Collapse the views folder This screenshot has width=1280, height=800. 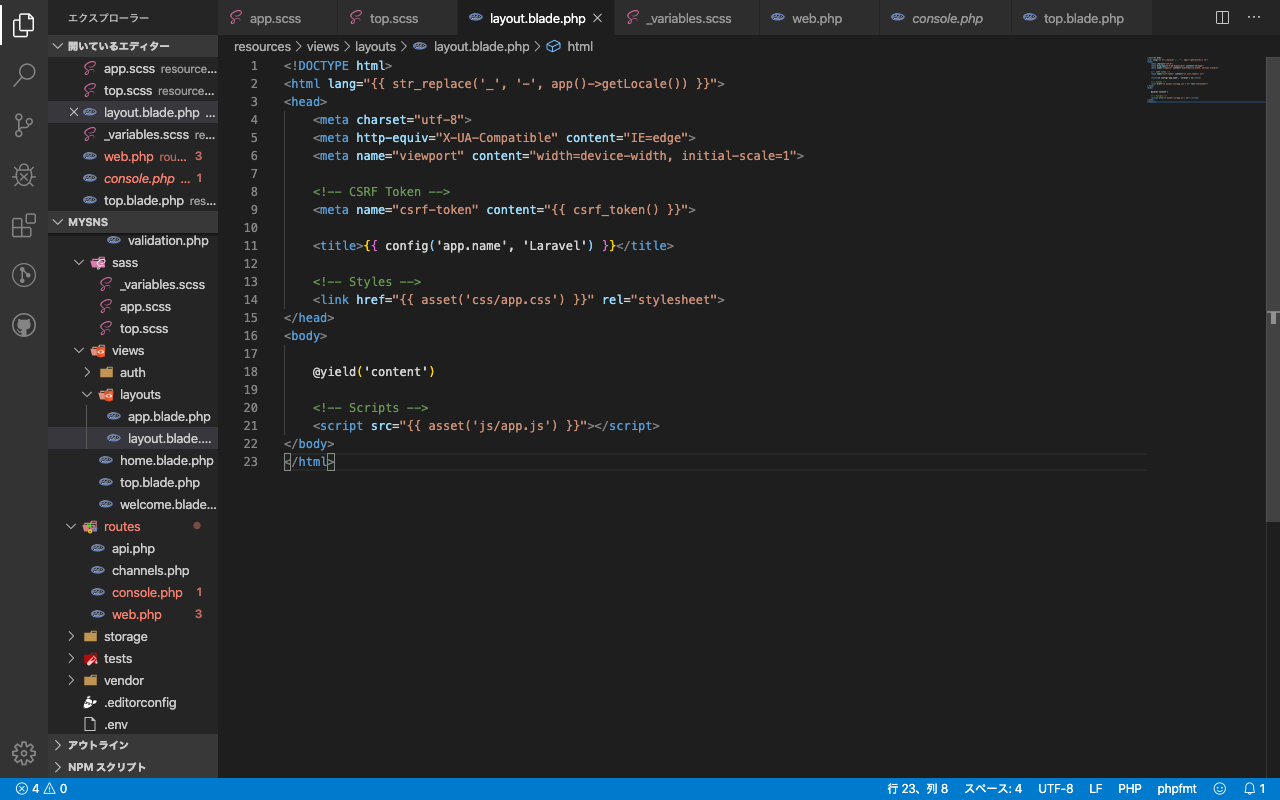point(133,351)
